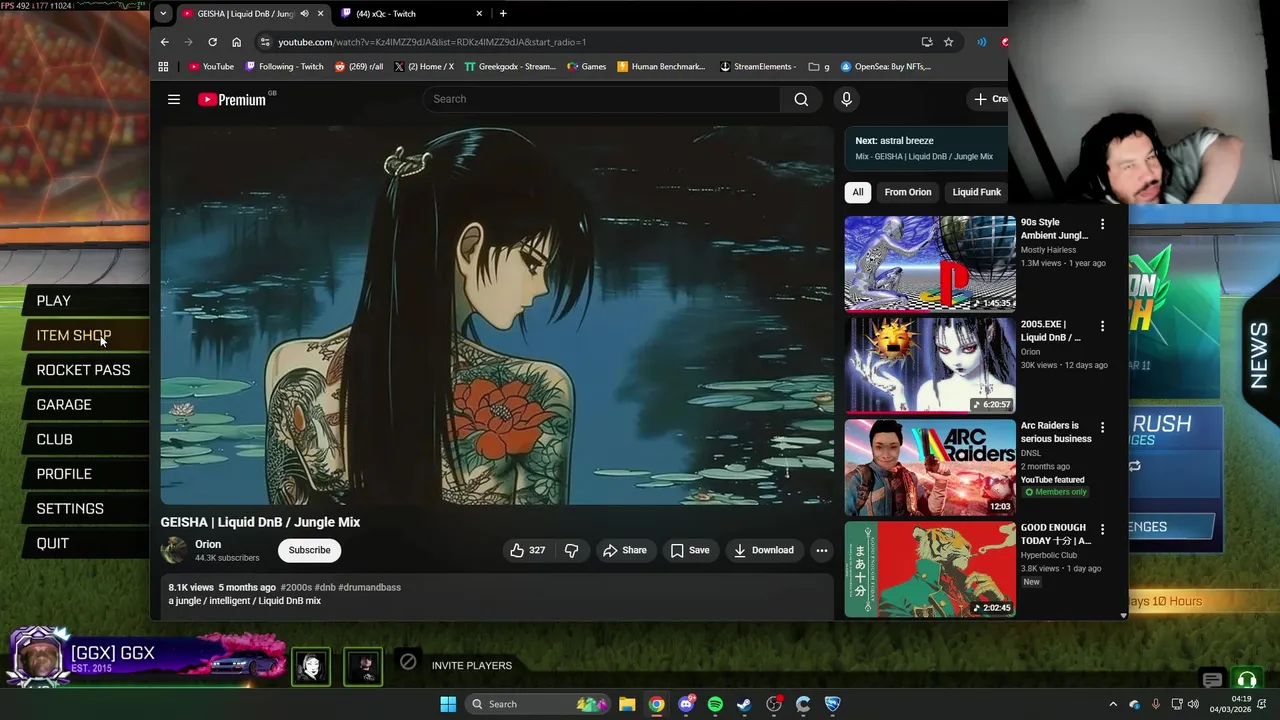Open Spotify from the taskbar
This screenshot has width=1280, height=720.
click(x=715, y=704)
